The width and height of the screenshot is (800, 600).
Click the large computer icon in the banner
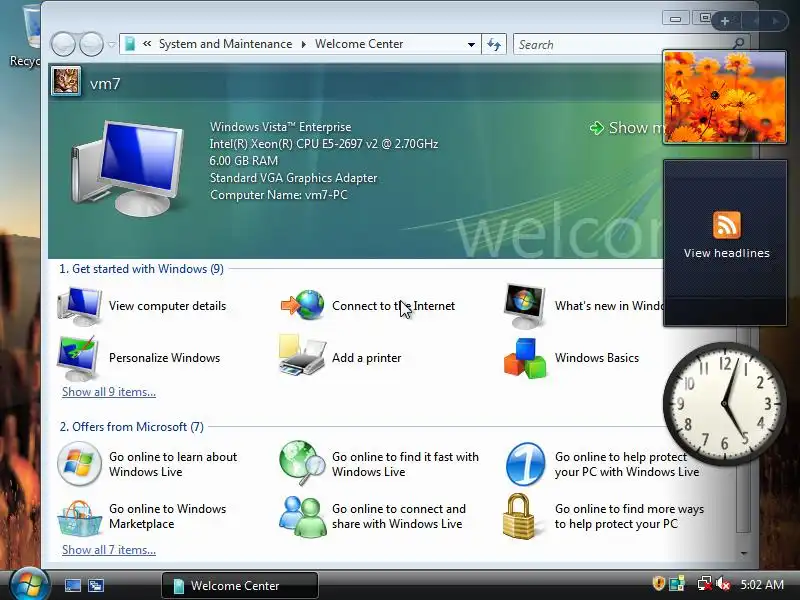coord(127,168)
